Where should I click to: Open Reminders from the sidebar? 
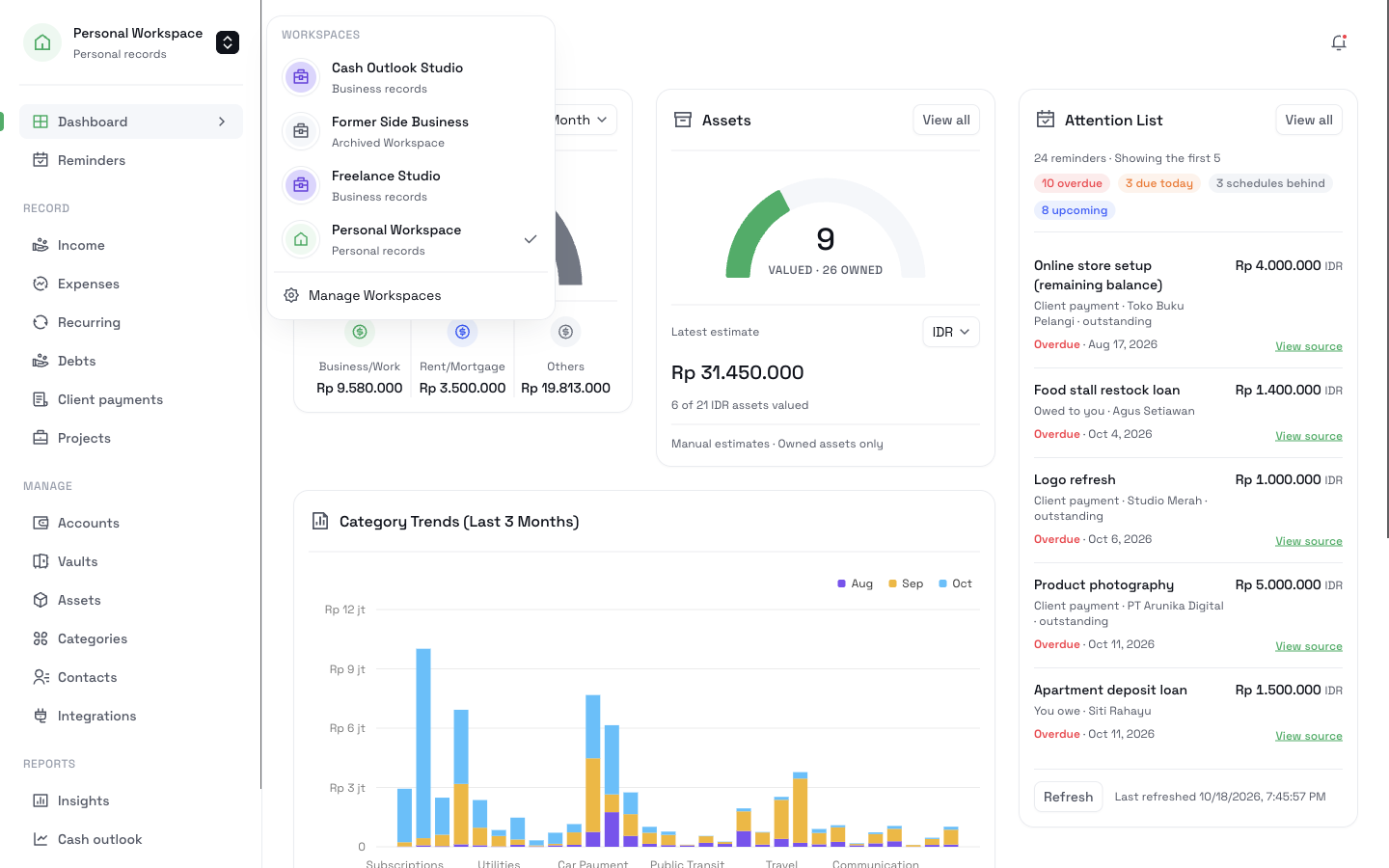[131, 160]
